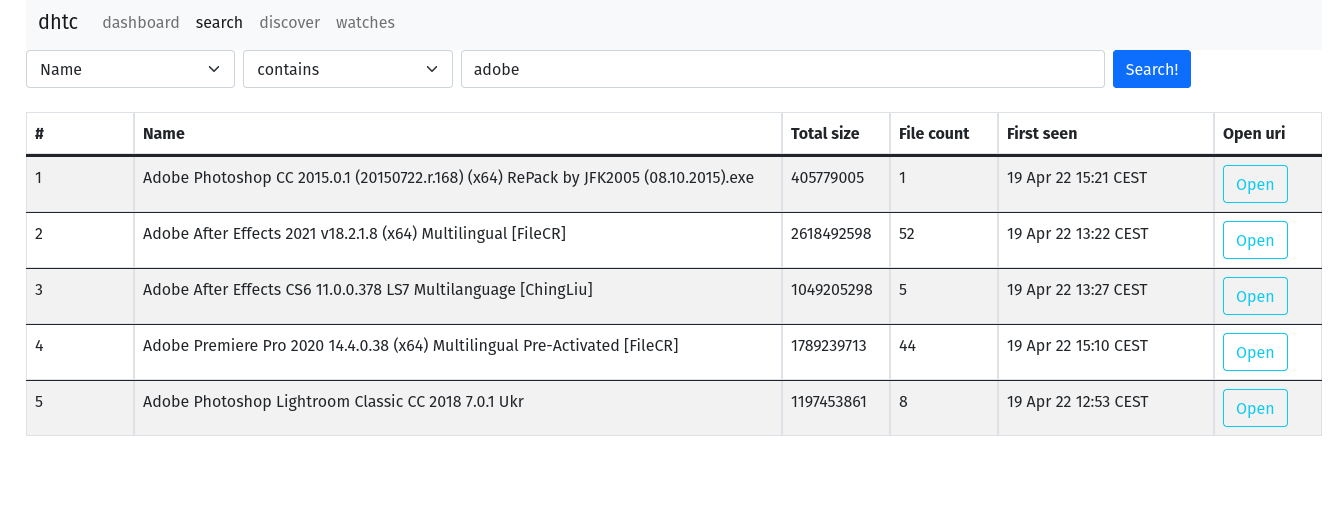
Task: Open the watches page
Action: click(x=365, y=22)
